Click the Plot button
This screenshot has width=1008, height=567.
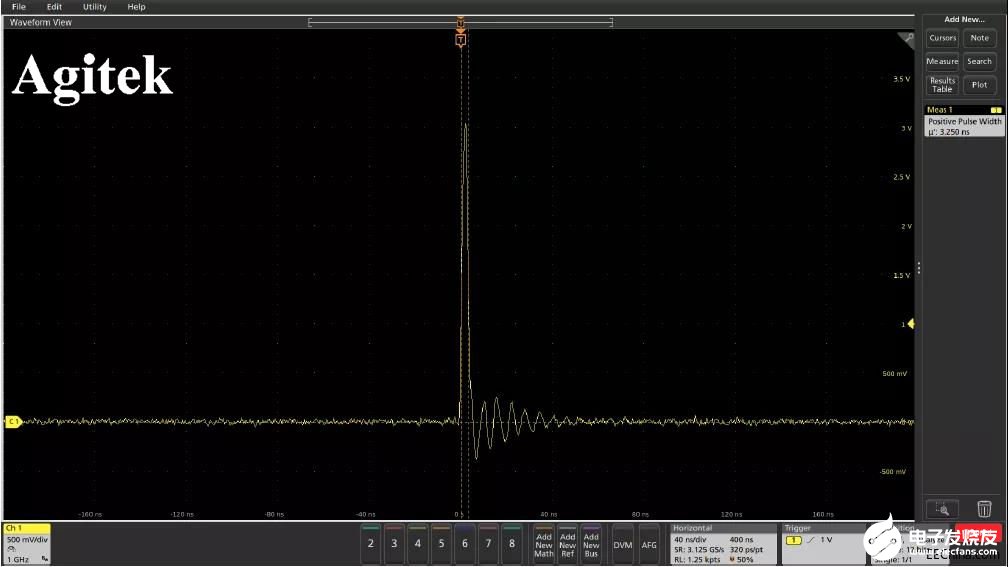pyautogui.click(x=979, y=85)
